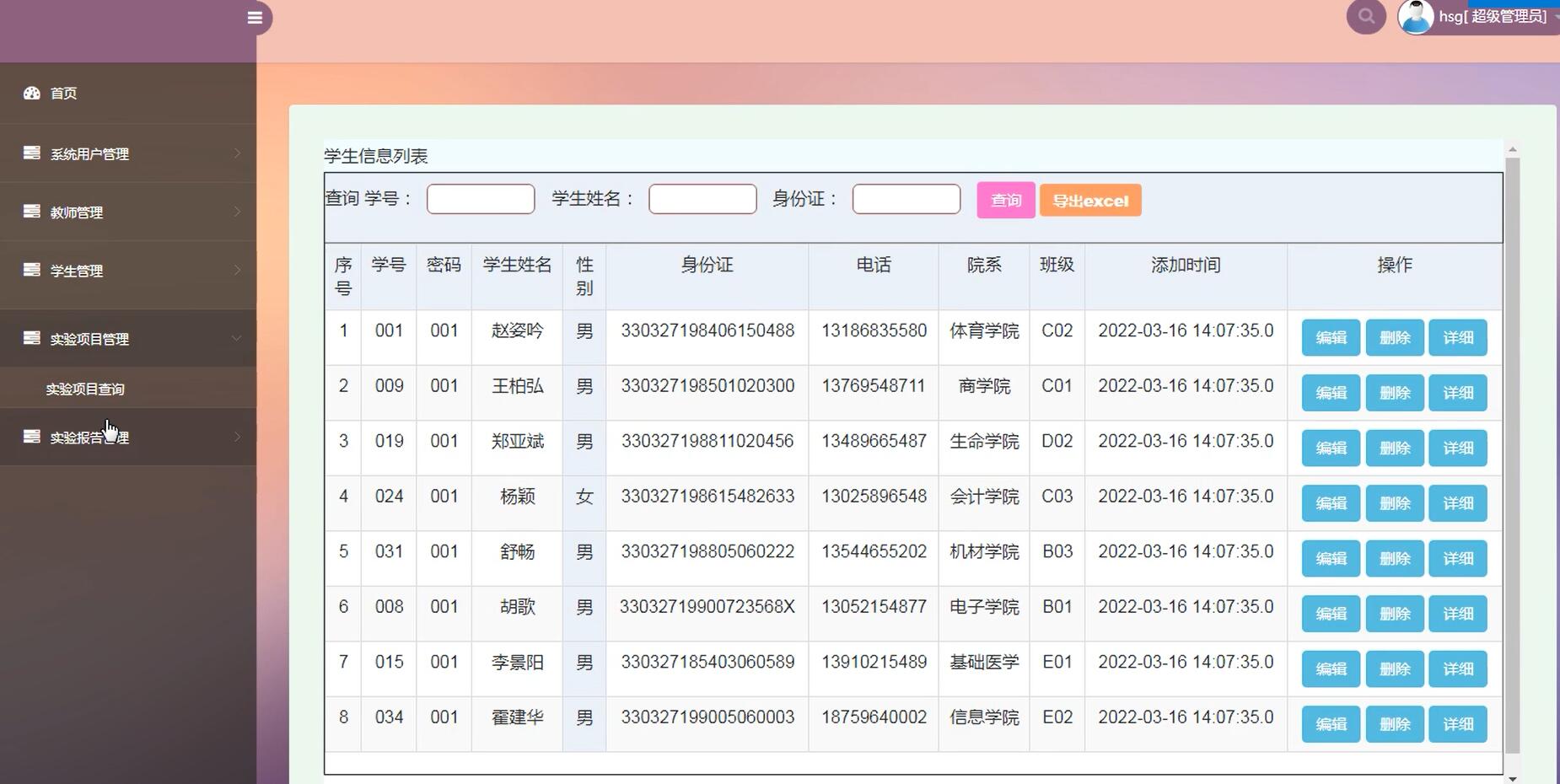Click the hsg user avatar picture
Screen dimensions: 1560x784
click(1416, 17)
